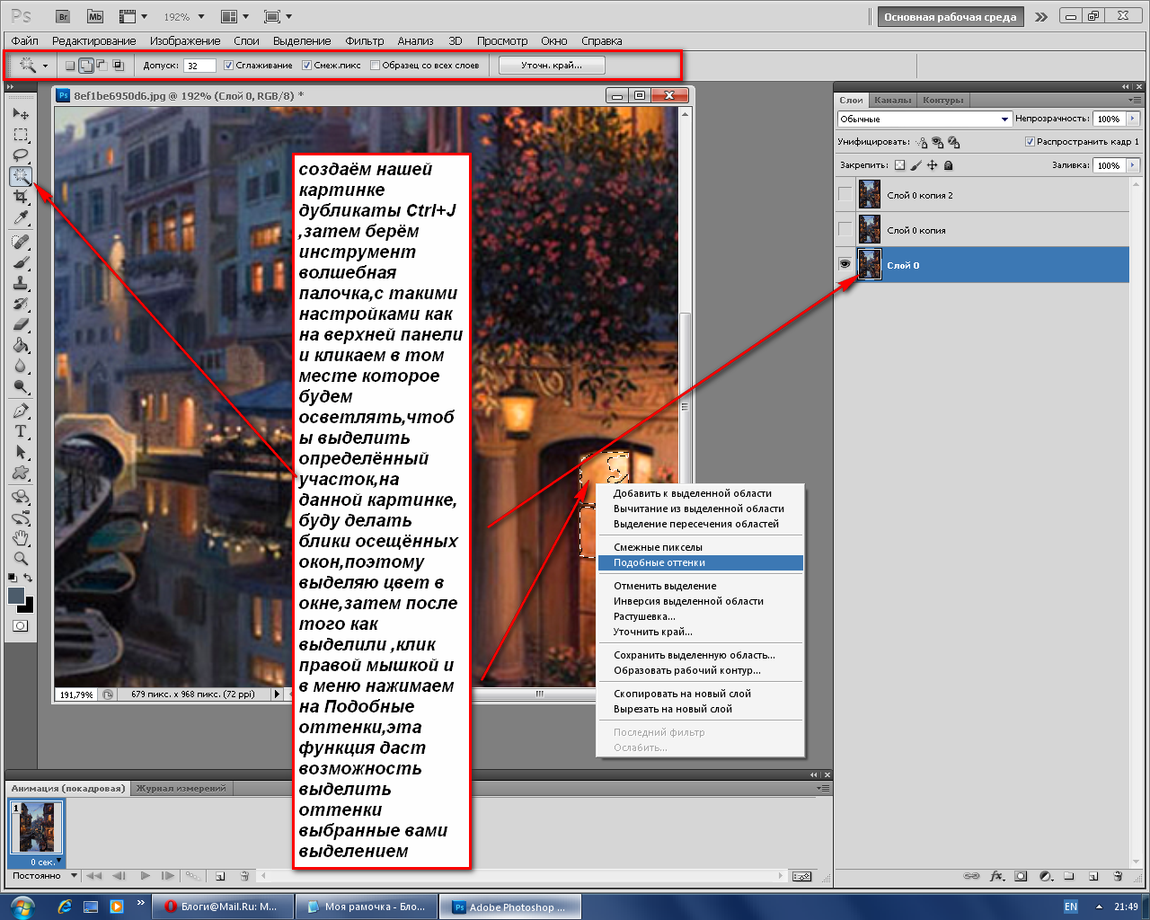The height and width of the screenshot is (920, 1150).
Task: Expand the Непрозрачность opacity arrow
Action: (x=1132, y=119)
